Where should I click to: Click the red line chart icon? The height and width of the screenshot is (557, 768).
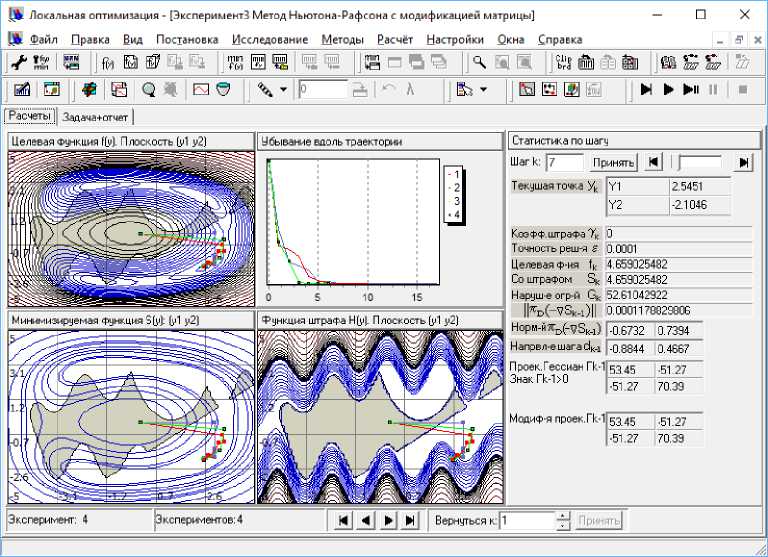[200, 90]
